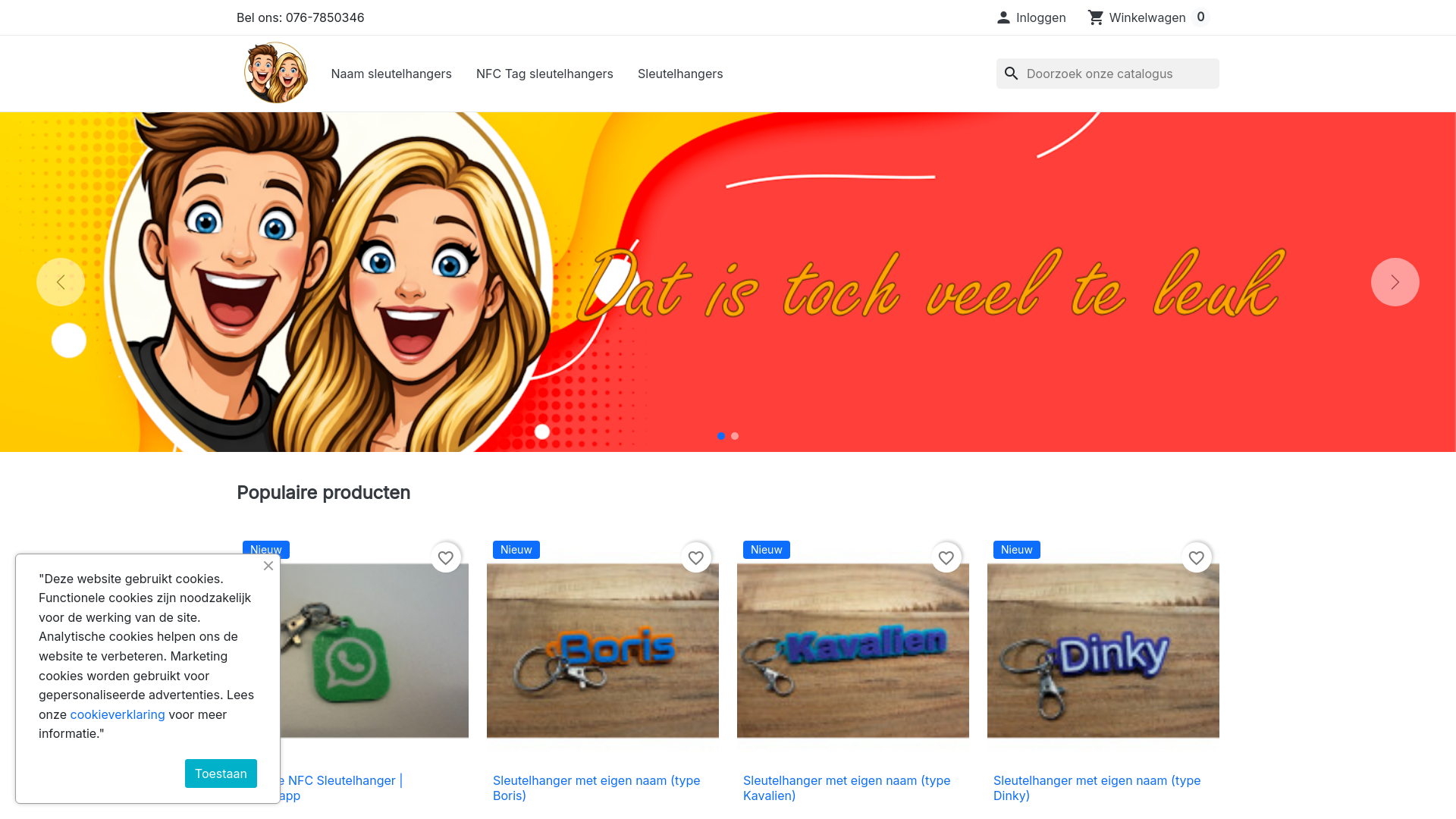Click the shop logo with cartoon couple
Viewport: 1456px width, 819px height.
pos(276,73)
